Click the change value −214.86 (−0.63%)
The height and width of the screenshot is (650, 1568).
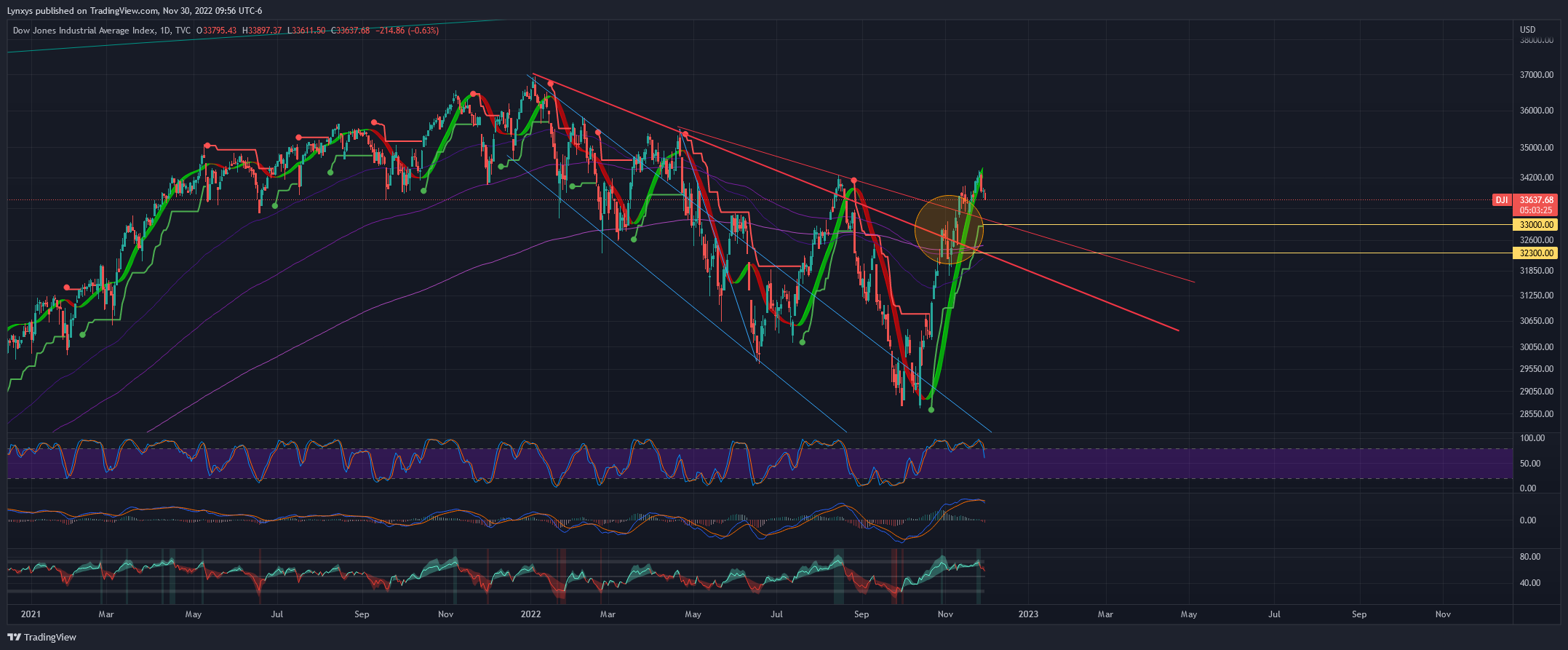[407, 31]
